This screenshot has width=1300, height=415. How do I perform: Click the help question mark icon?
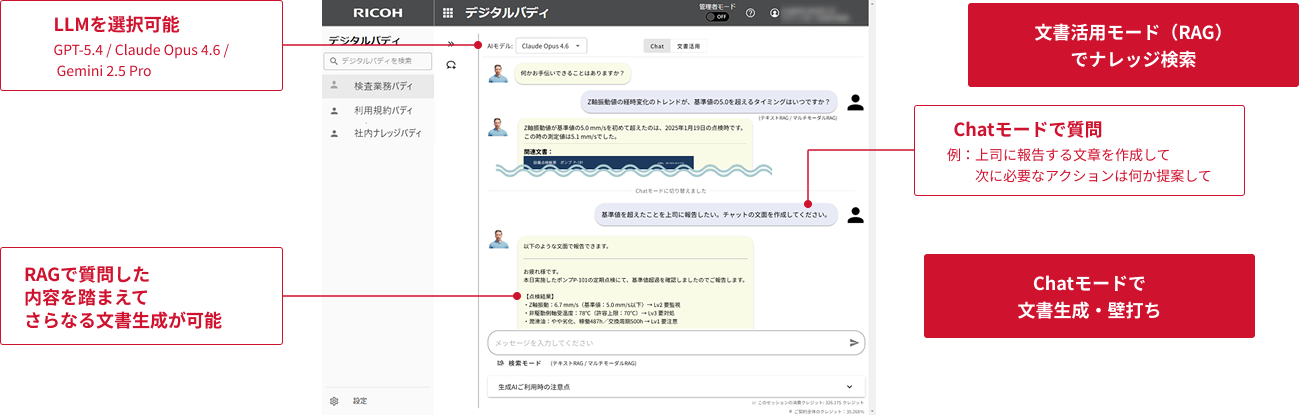[x=750, y=13]
